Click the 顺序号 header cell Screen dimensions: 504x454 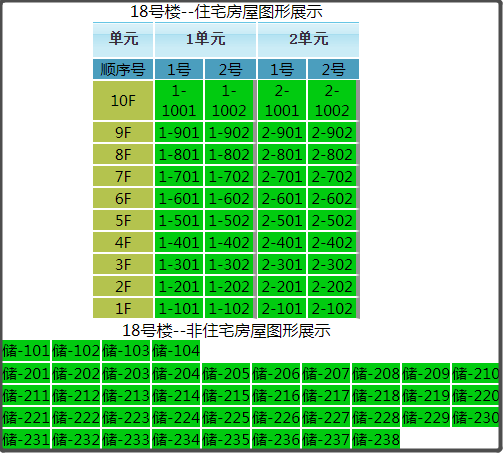[x=123, y=69]
